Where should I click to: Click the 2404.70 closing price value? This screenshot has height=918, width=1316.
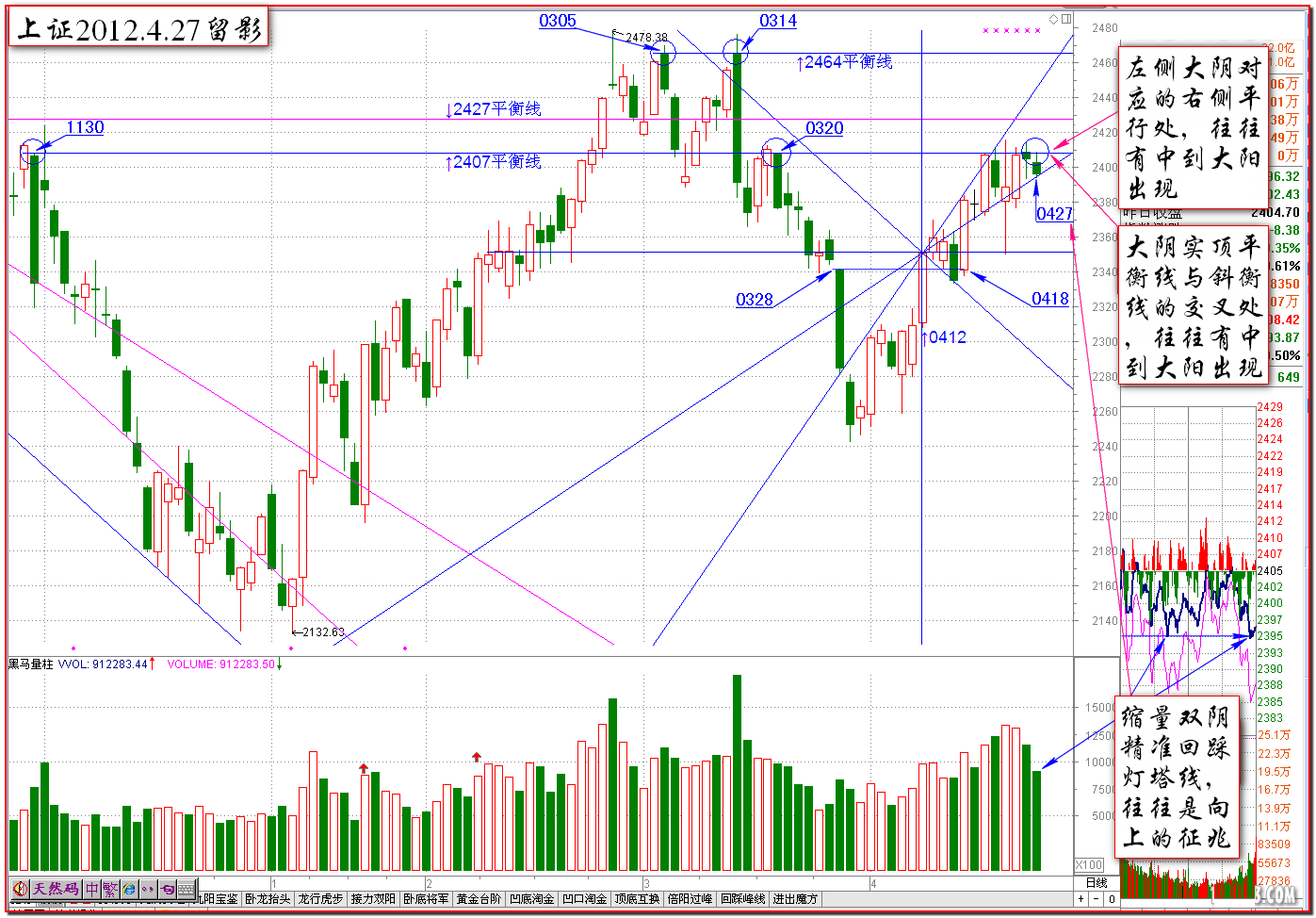pyautogui.click(x=1275, y=213)
